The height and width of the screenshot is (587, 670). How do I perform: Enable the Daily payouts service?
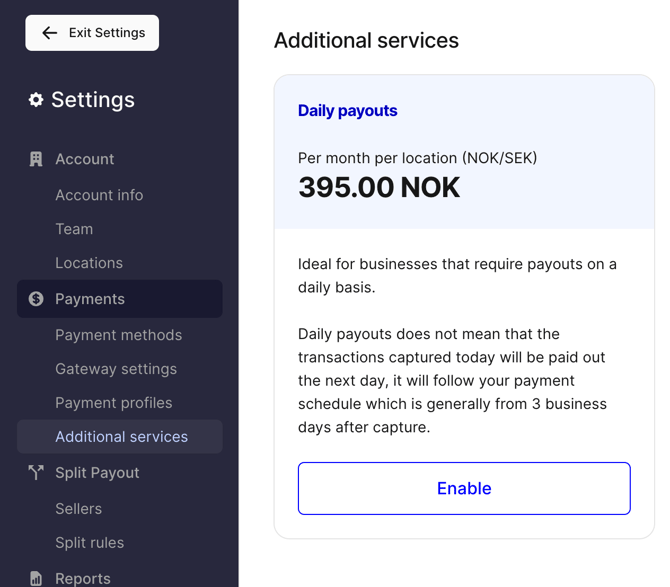tap(464, 488)
